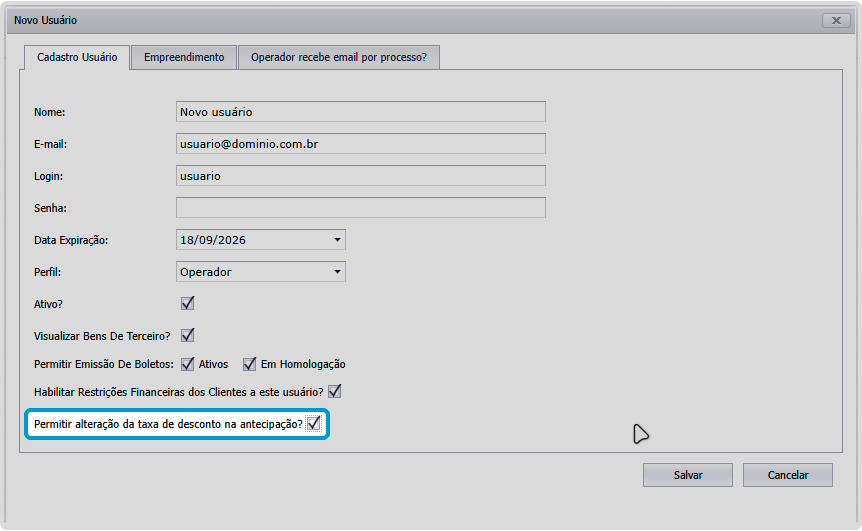Select the Senha password field
Viewport: 862px width, 531px height.
click(x=360, y=208)
